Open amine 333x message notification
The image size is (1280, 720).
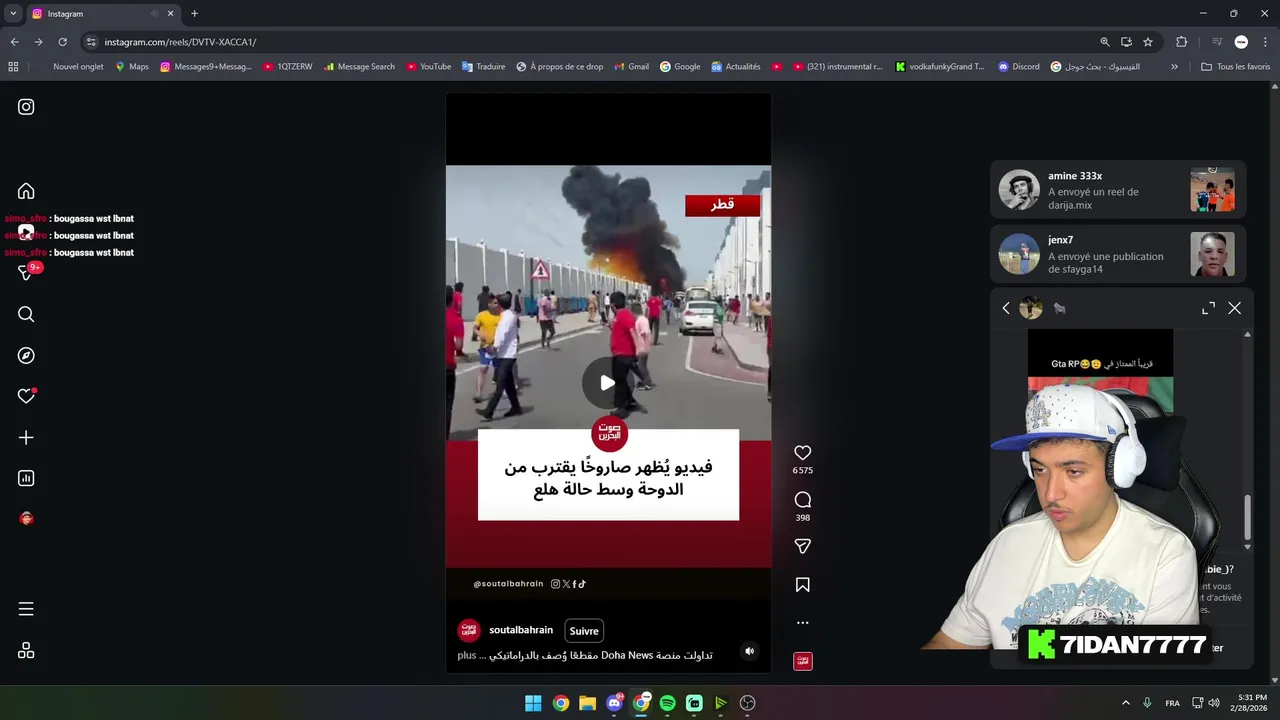1117,190
